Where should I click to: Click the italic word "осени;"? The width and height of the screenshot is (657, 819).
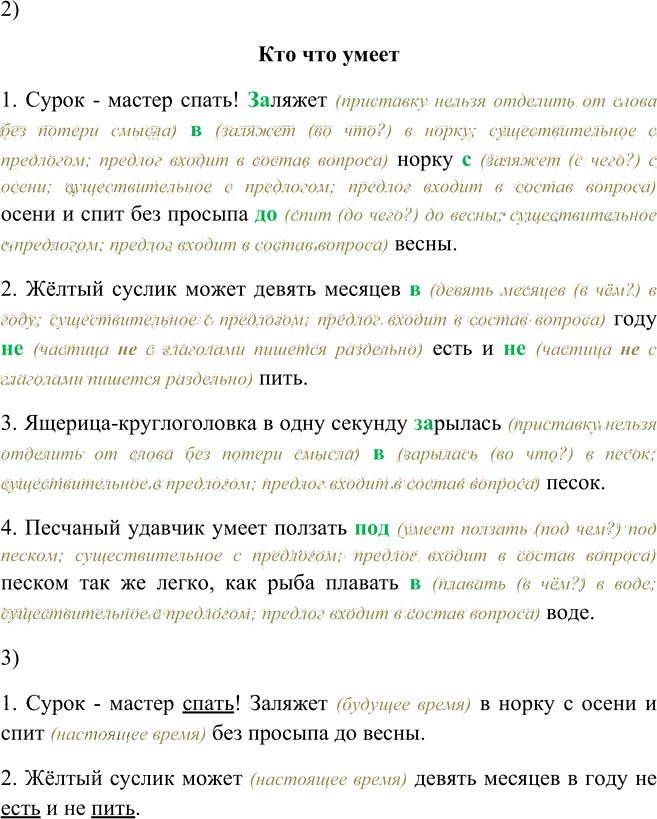26,186
